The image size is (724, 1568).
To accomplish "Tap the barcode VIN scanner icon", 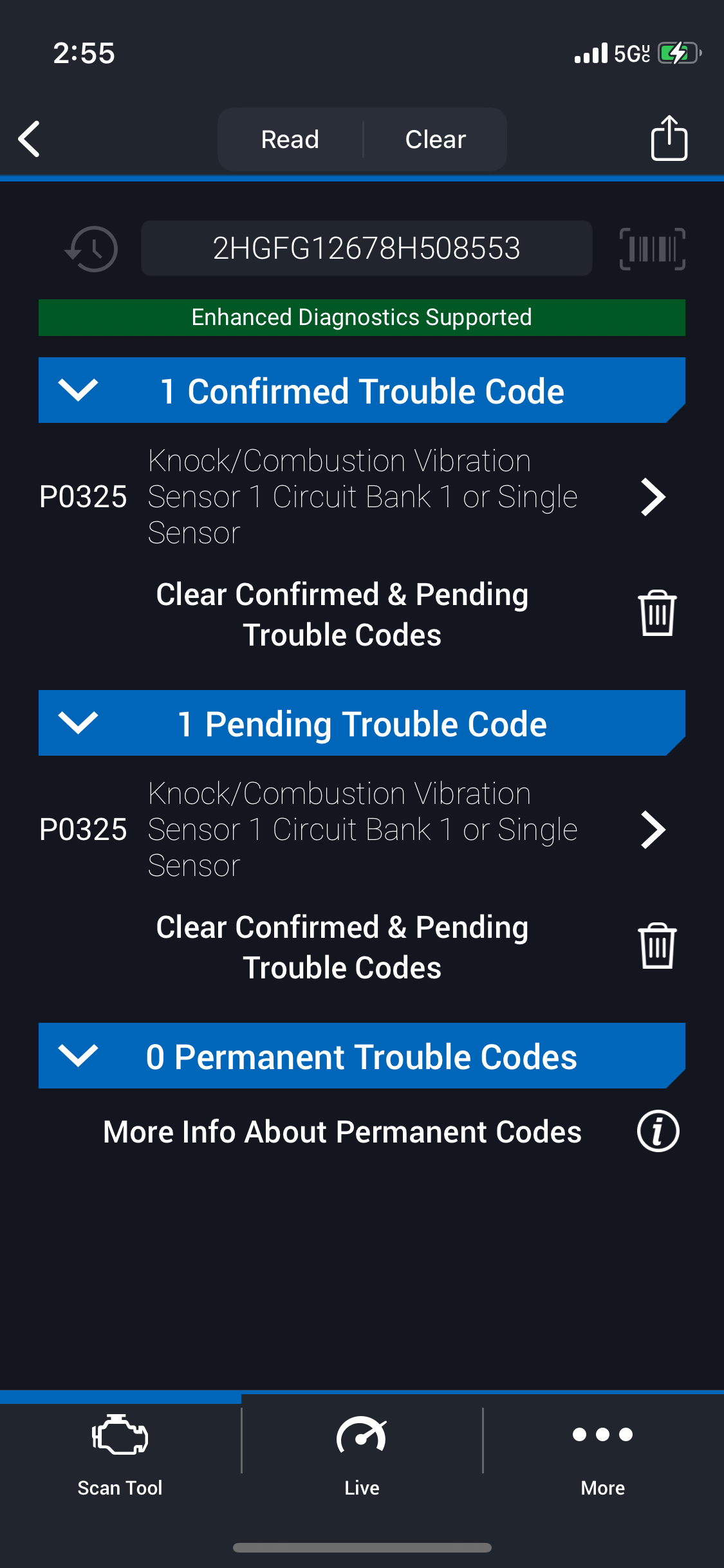I will pyautogui.click(x=652, y=248).
